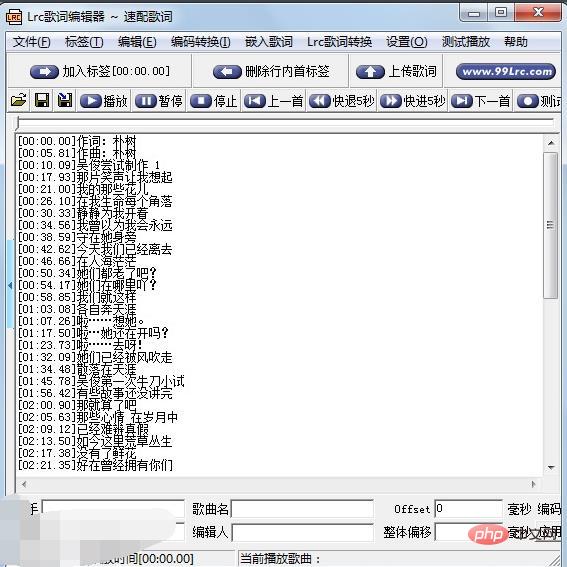Viewport: 567px width, 567px height.
Task: Start playback with the 播放 button
Action: coord(103,101)
